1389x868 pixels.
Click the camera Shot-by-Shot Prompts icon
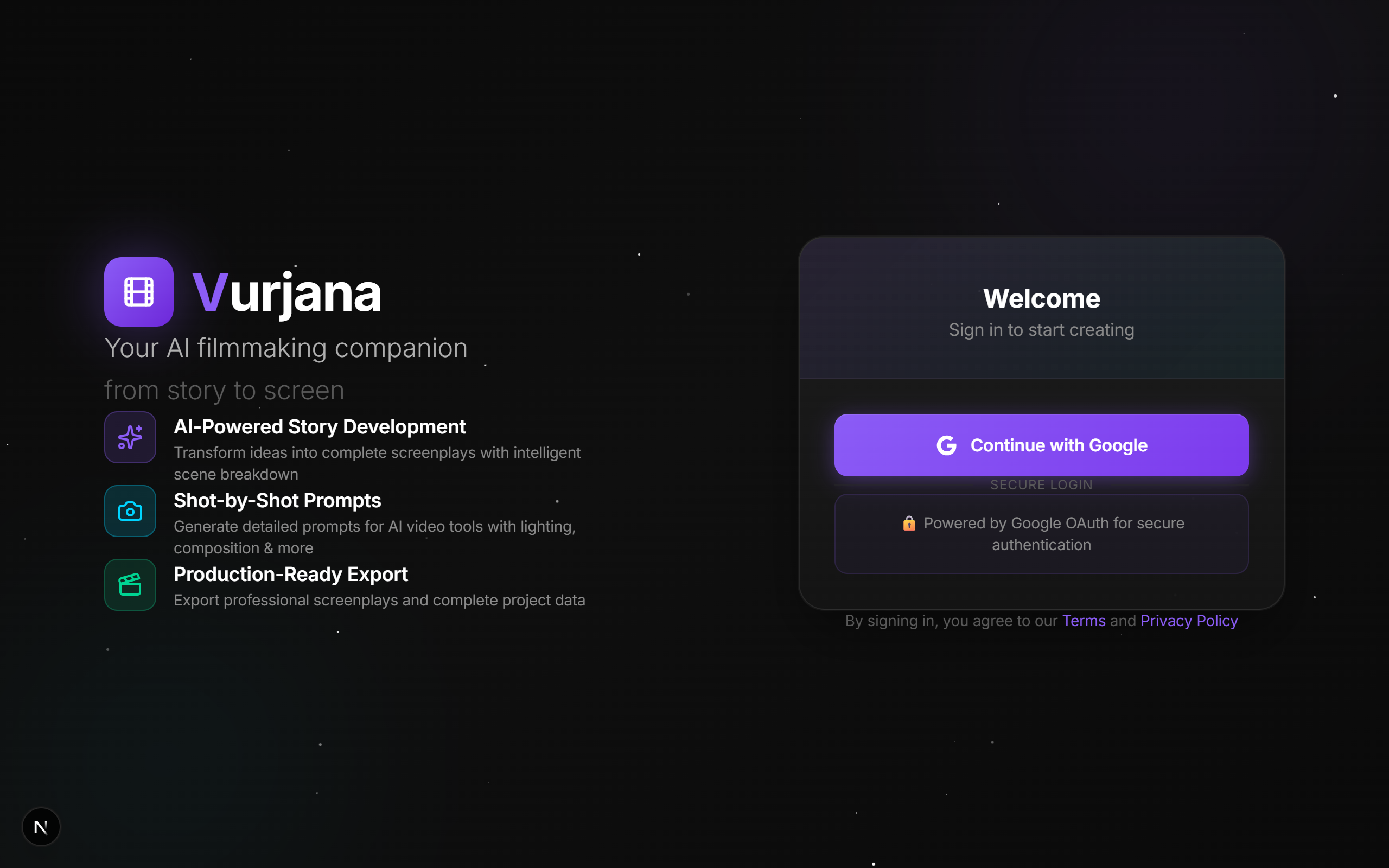pyautogui.click(x=130, y=511)
